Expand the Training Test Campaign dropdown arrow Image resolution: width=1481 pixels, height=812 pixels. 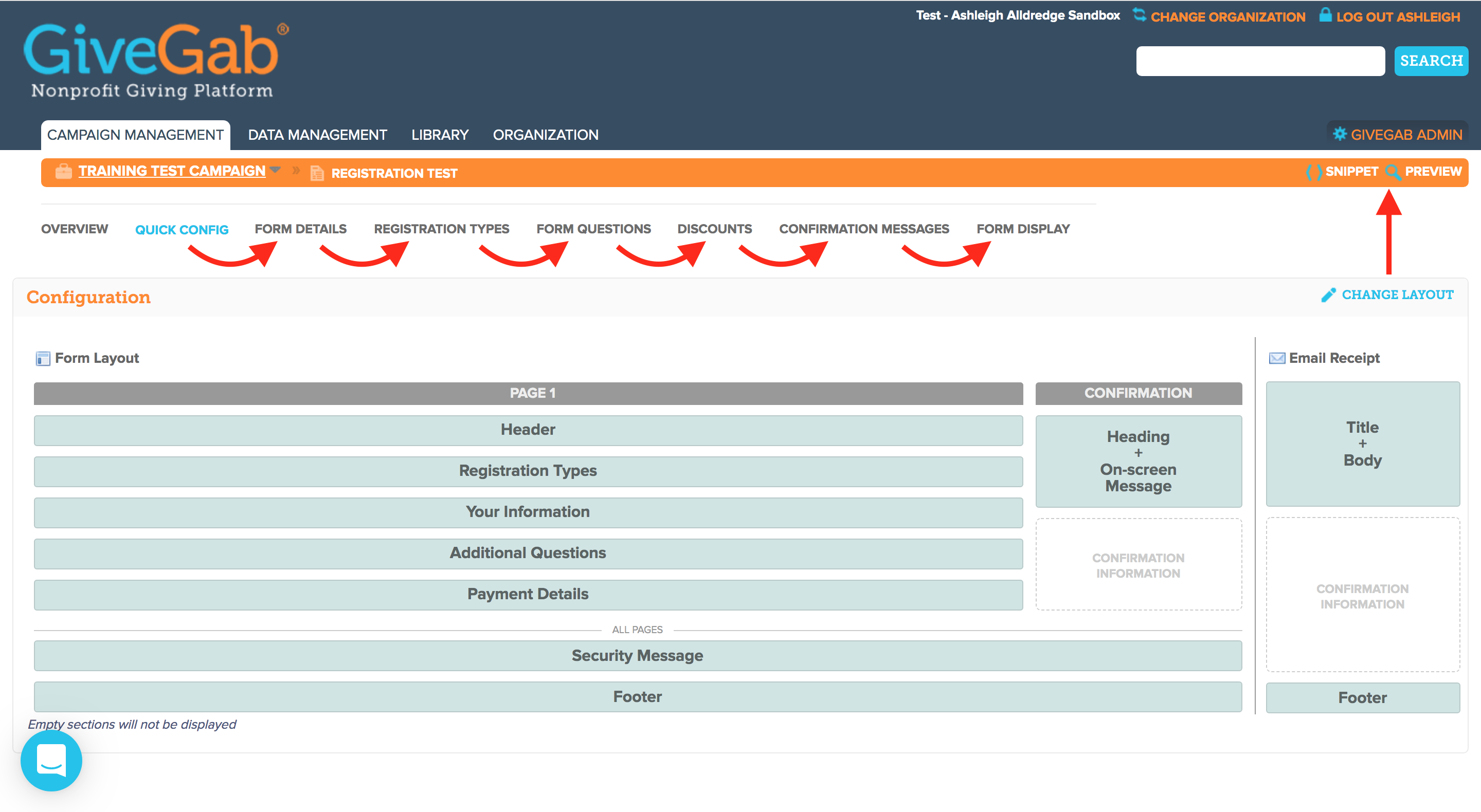coord(275,170)
